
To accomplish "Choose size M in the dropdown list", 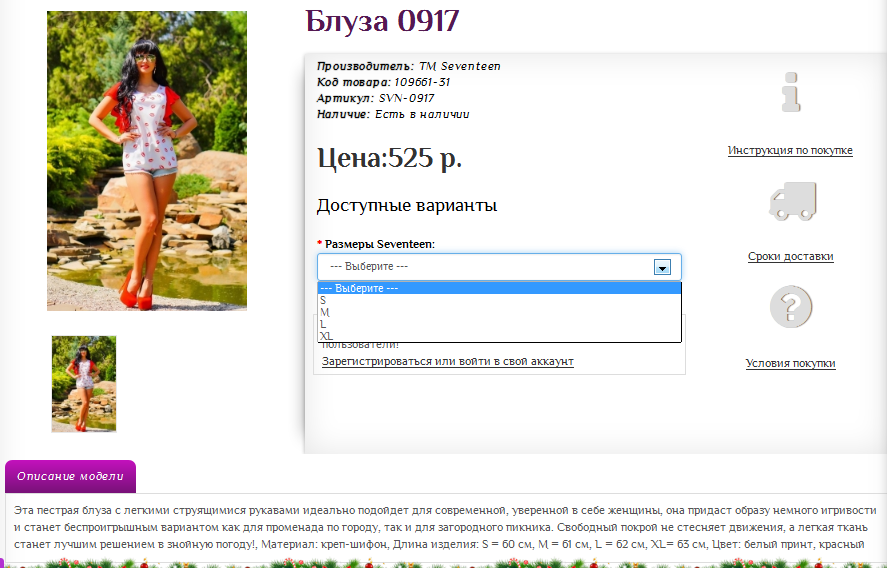I will point(499,312).
